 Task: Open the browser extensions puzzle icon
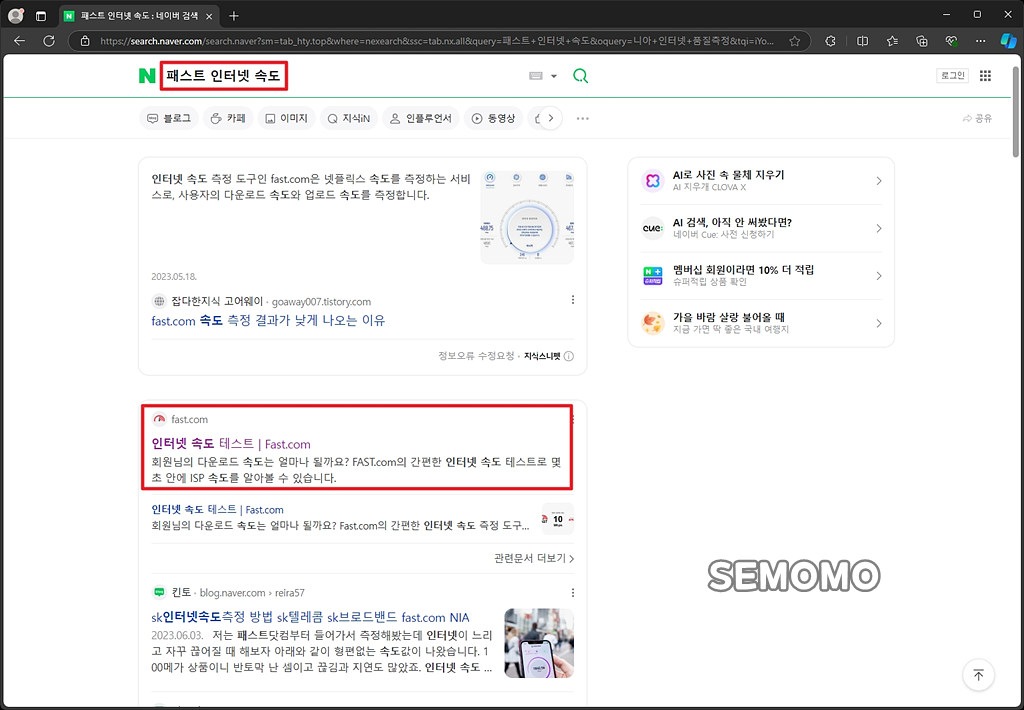pos(830,40)
